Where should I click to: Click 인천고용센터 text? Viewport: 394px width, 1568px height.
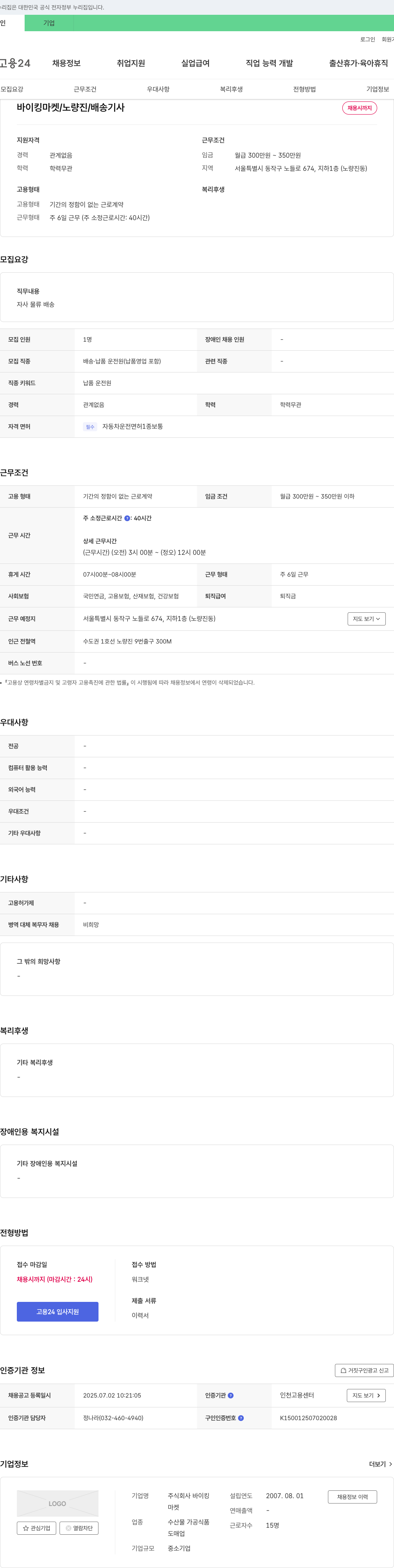(297, 1395)
